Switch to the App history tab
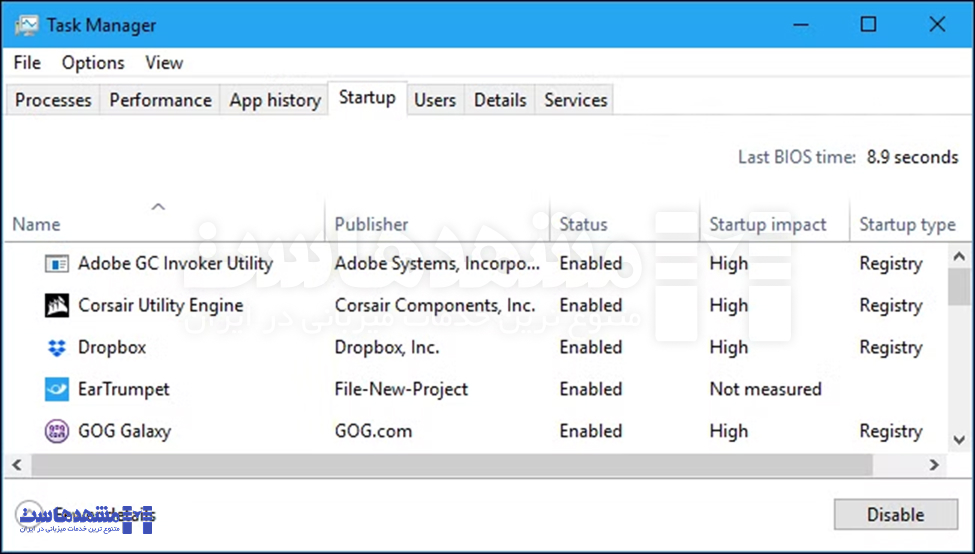 pos(275,100)
